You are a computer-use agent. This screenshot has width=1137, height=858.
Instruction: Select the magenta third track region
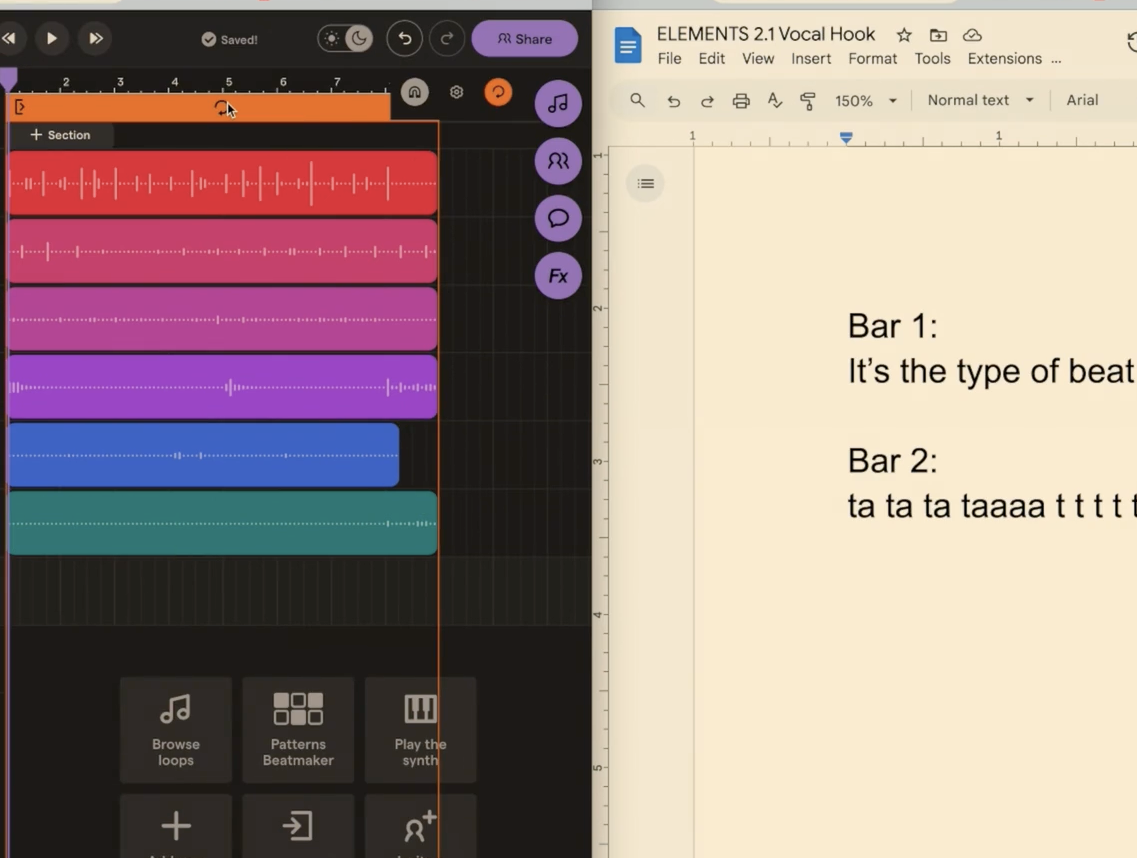click(223, 319)
